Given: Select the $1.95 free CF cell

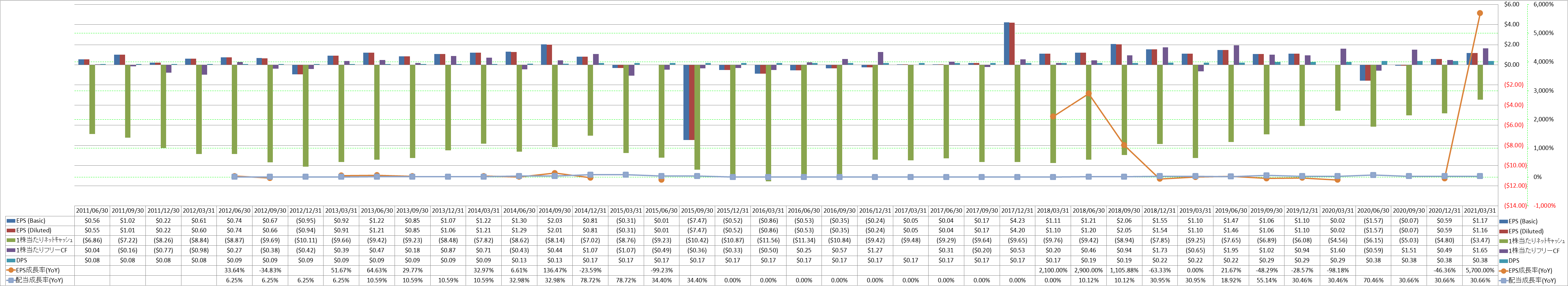Looking at the screenshot, I should pyautogui.click(x=1231, y=250).
